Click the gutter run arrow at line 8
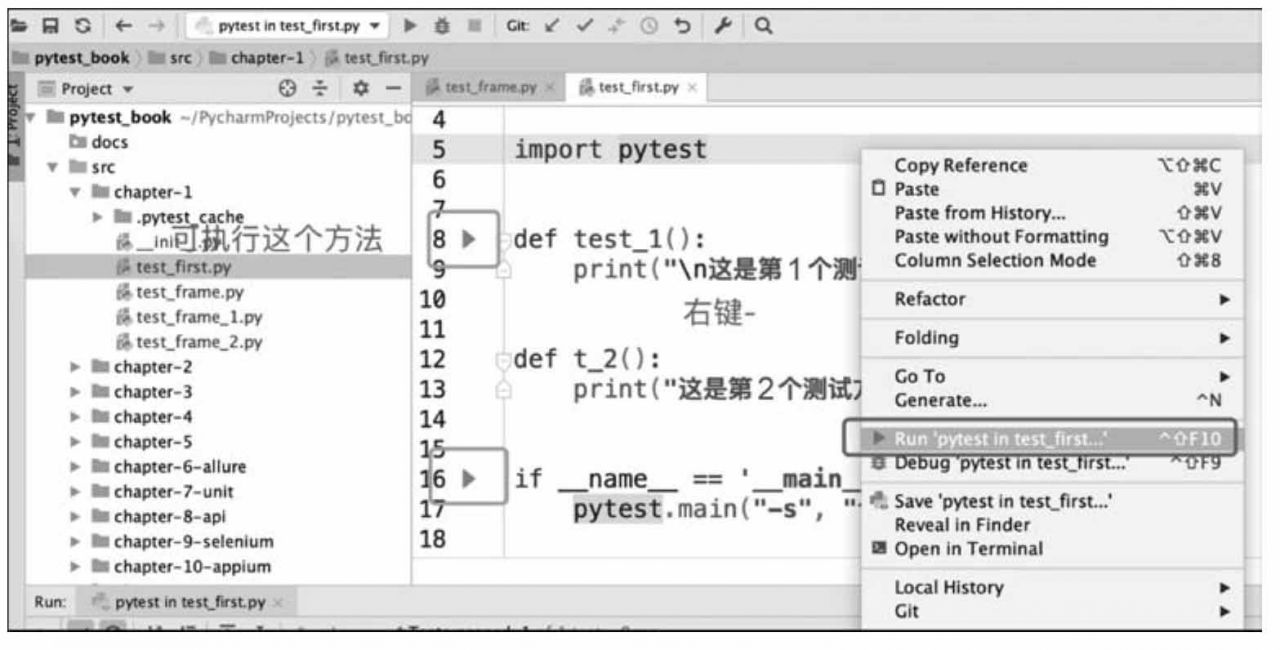Screen dimensions: 1280x650 [x=468, y=240]
